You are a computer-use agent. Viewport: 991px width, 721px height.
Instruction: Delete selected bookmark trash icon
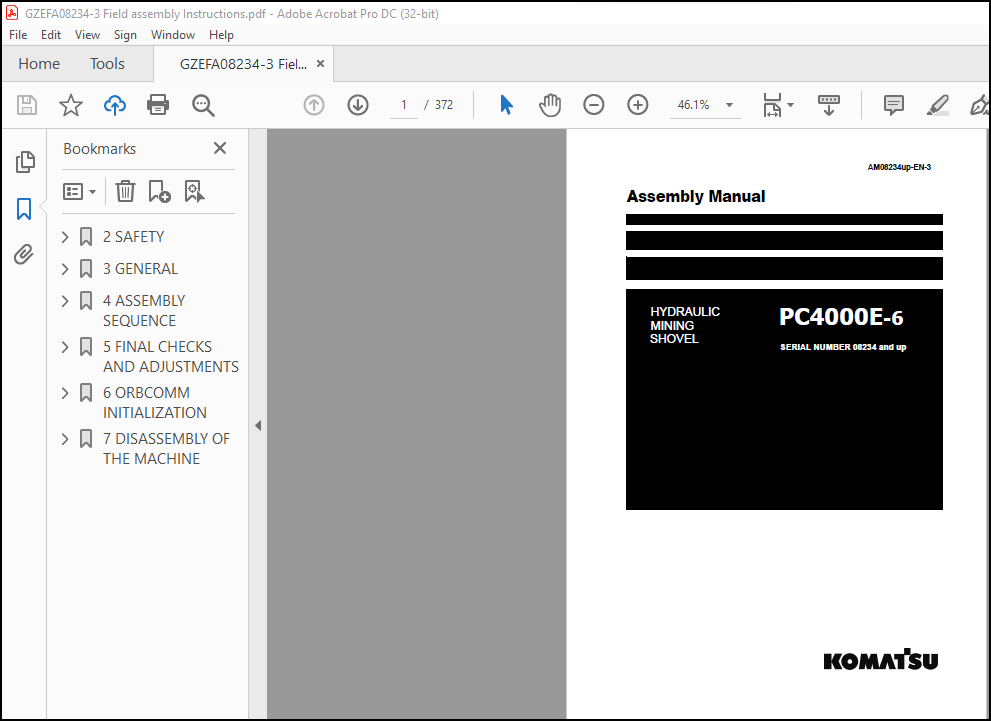pyautogui.click(x=125, y=191)
